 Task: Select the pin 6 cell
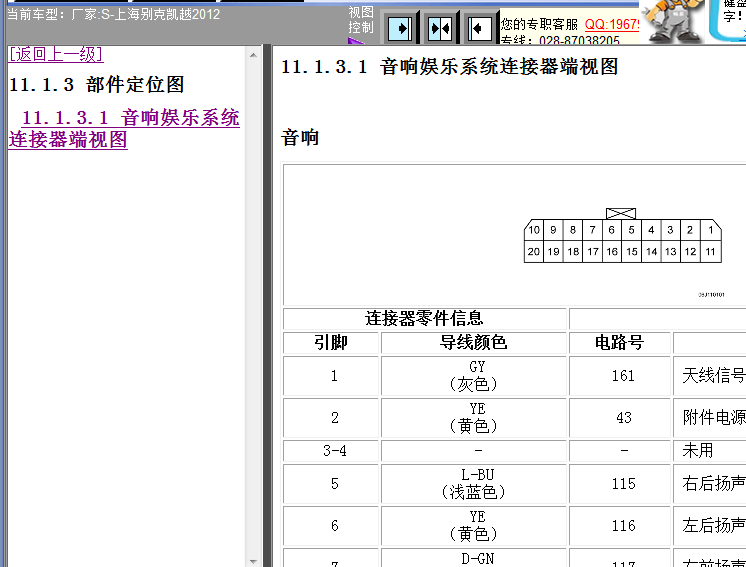(331, 526)
